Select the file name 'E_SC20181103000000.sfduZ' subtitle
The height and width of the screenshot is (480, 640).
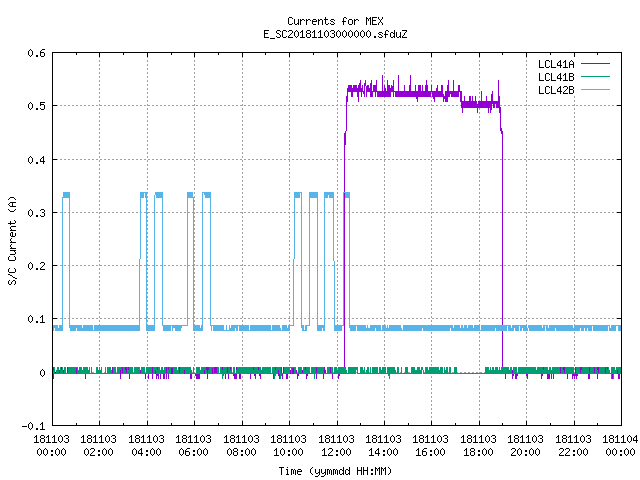point(335,34)
